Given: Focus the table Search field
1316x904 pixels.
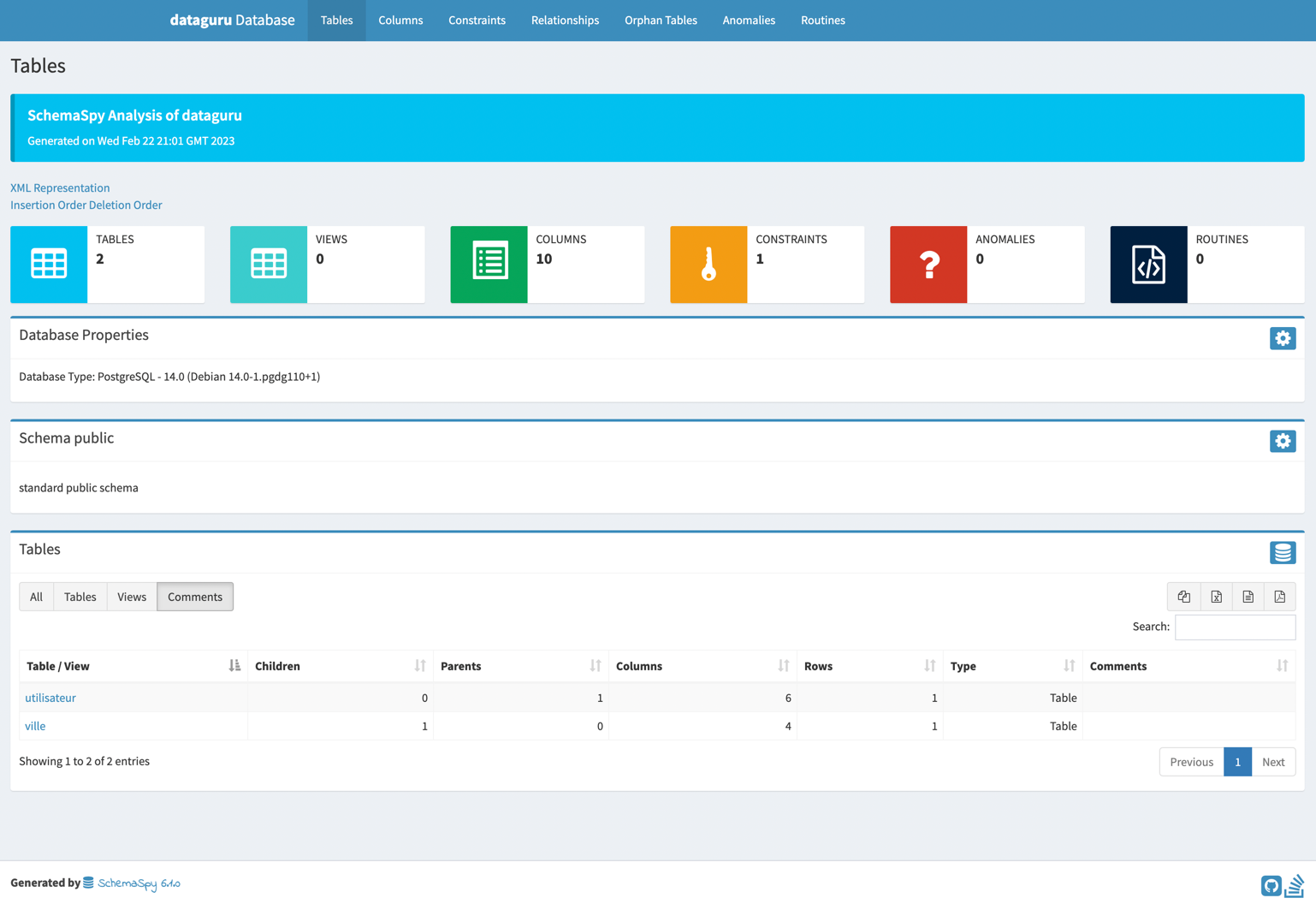Looking at the screenshot, I should point(1235,627).
